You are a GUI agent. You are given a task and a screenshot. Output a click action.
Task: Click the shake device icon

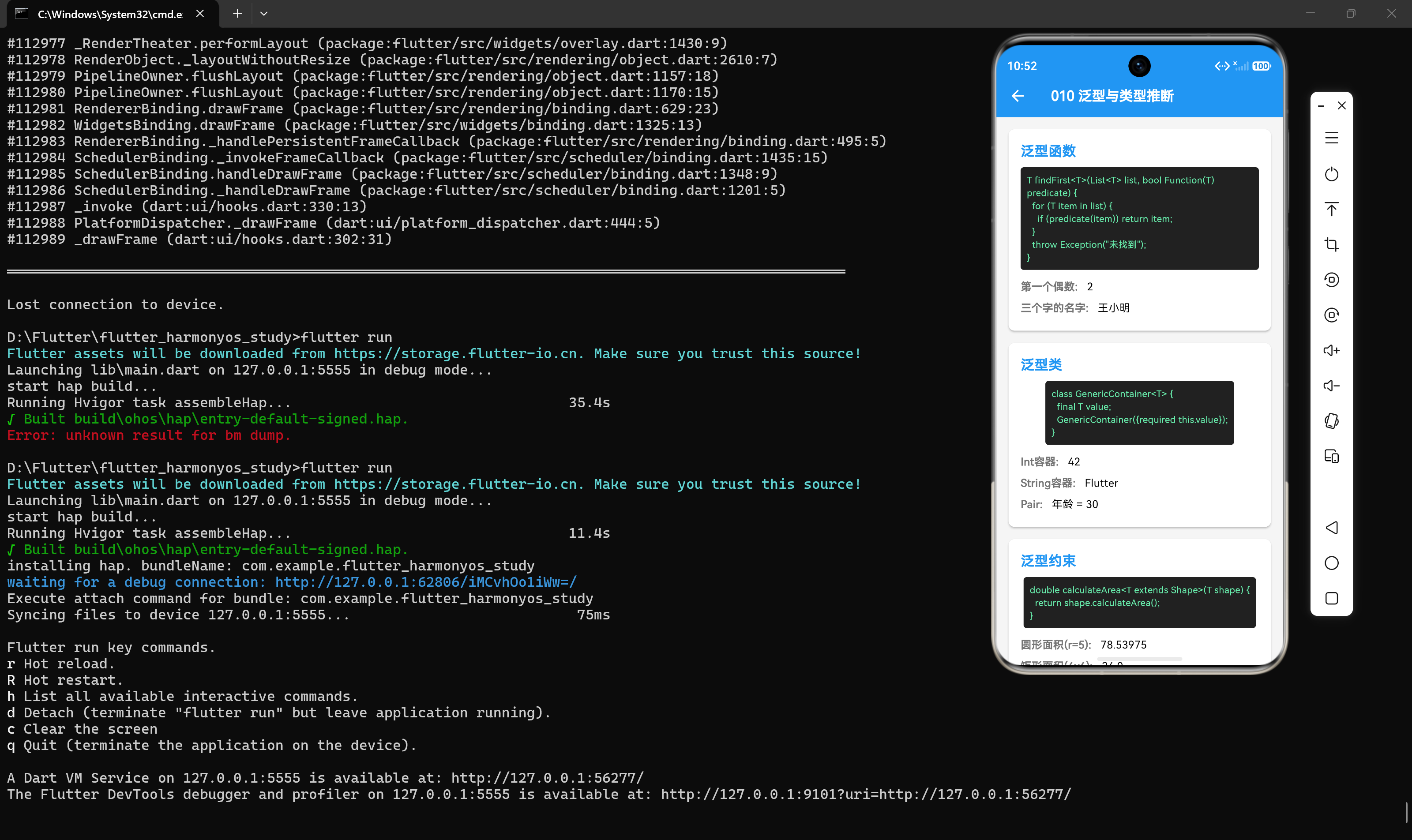click(1332, 421)
